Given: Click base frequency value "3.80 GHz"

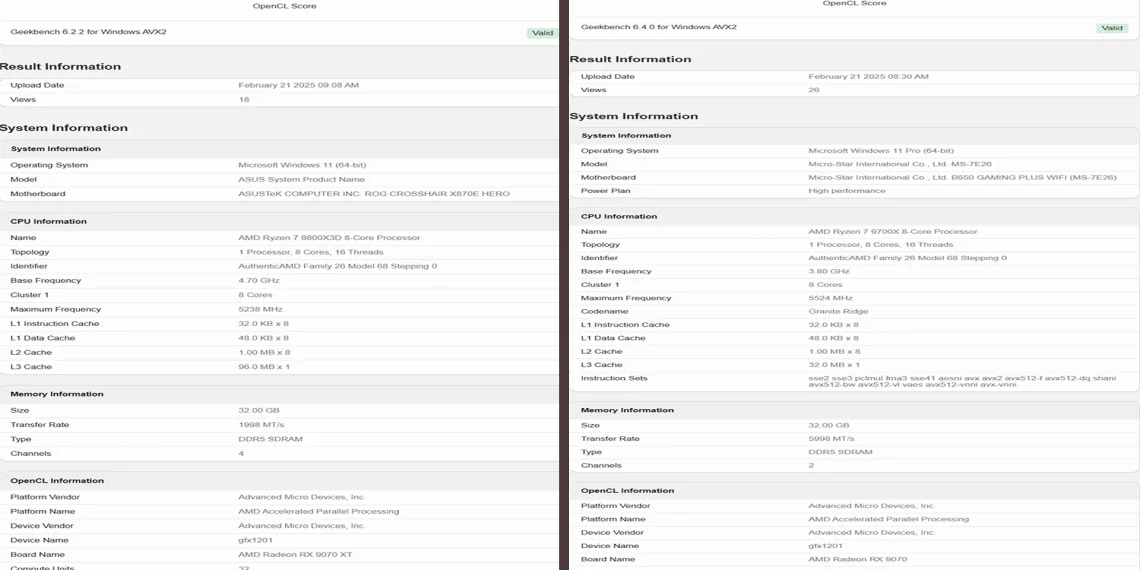Looking at the screenshot, I should click(x=829, y=271).
